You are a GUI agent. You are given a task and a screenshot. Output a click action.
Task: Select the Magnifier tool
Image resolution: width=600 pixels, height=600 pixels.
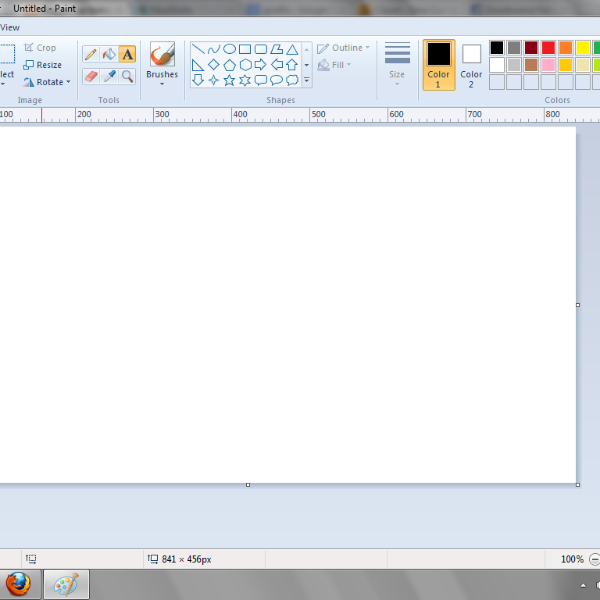pyautogui.click(x=128, y=76)
